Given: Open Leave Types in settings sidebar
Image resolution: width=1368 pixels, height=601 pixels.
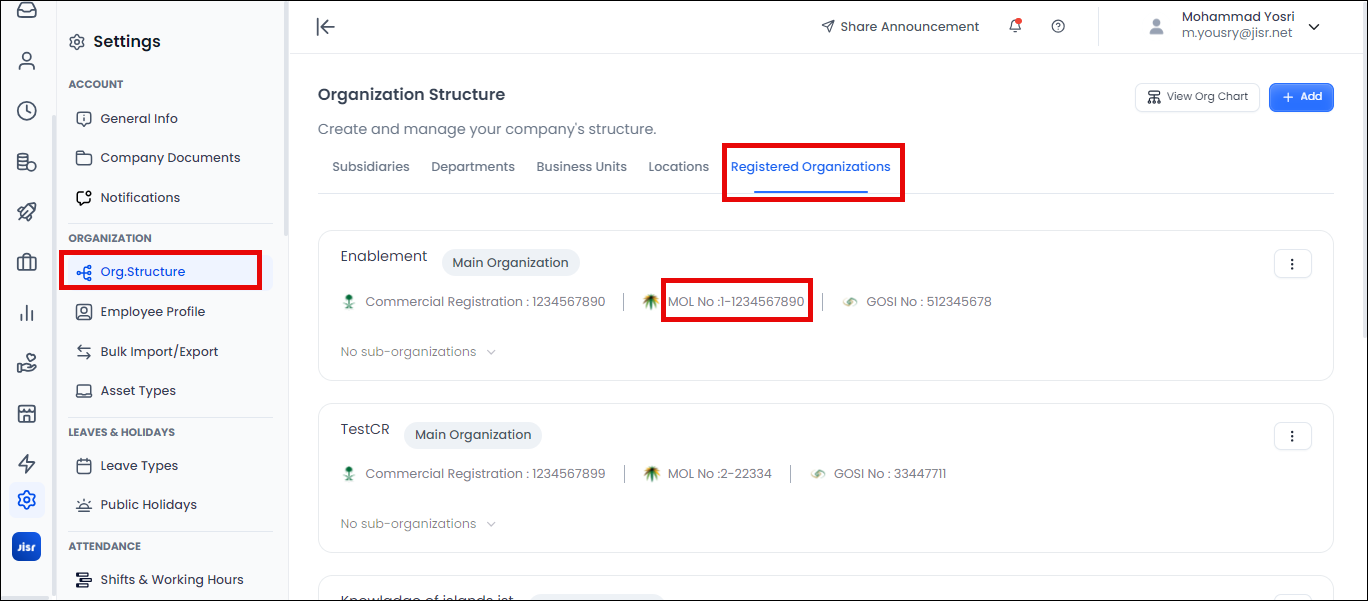Looking at the screenshot, I should (139, 466).
